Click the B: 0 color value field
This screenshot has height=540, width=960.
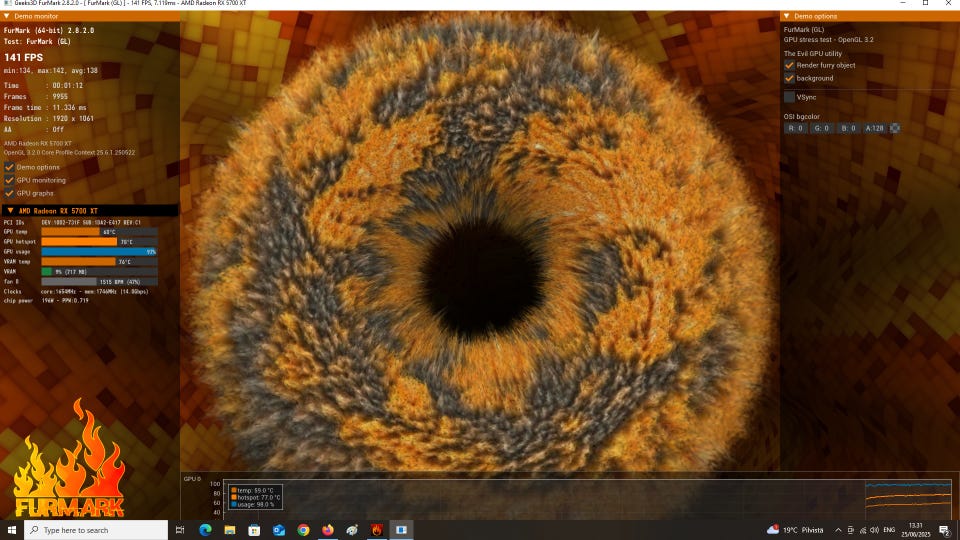(848, 128)
